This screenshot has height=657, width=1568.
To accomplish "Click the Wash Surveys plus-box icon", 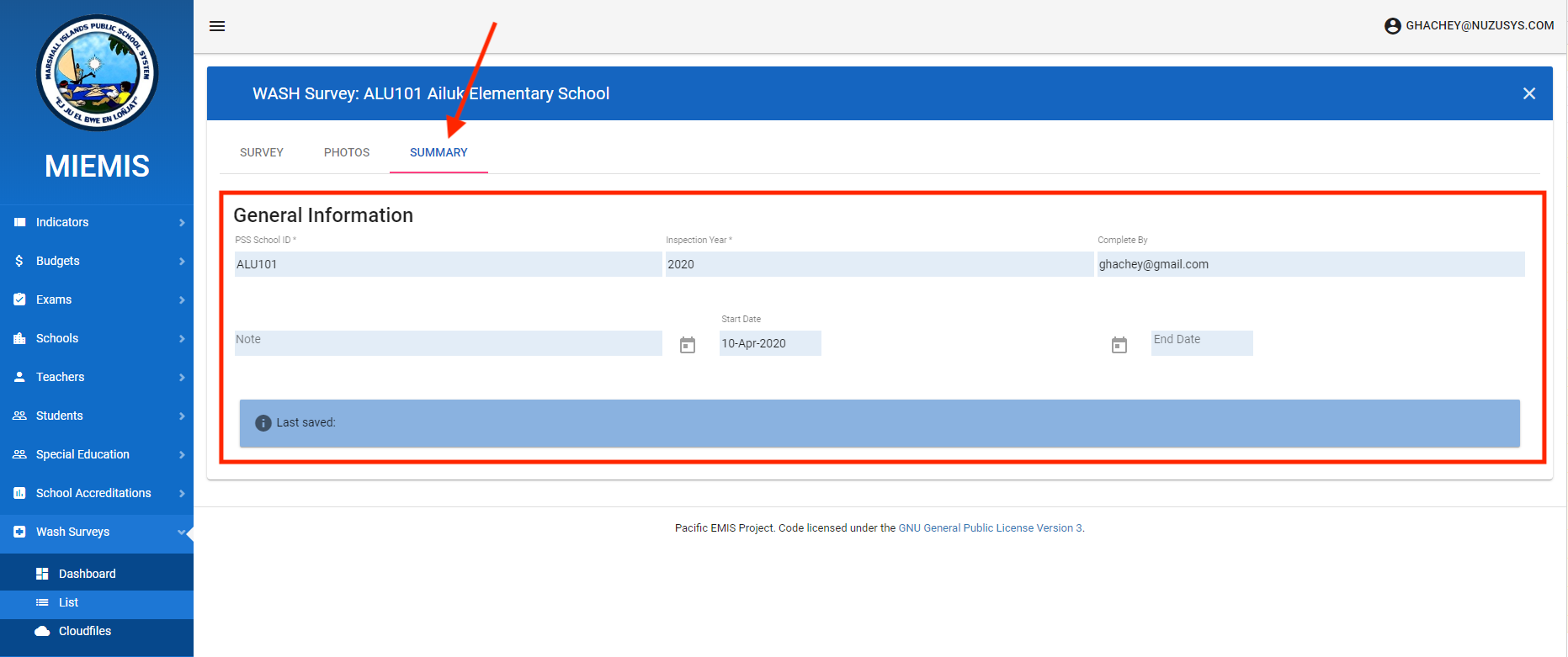I will pos(19,532).
